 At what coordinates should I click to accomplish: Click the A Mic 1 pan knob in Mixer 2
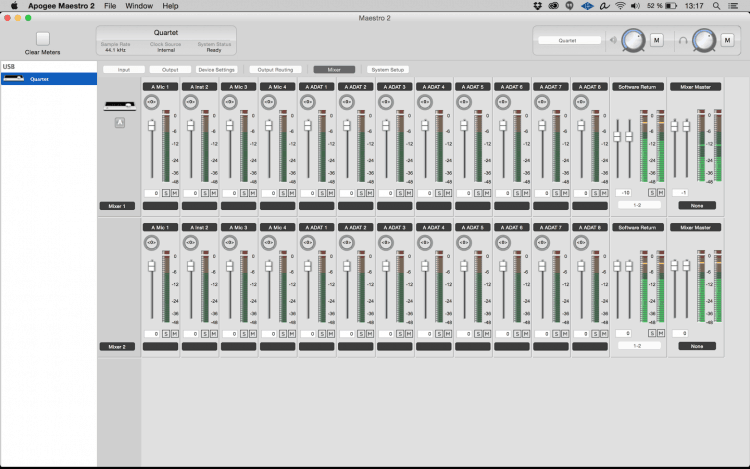[x=151, y=242]
